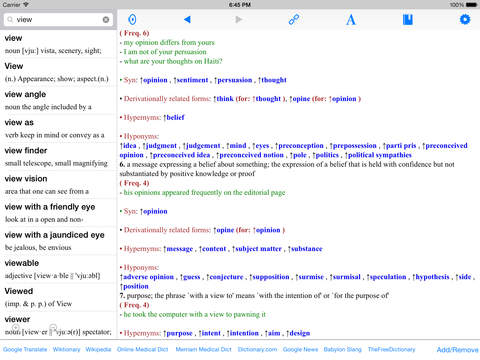
Task: Follow the "intention" hypernym link
Action: 243,333
